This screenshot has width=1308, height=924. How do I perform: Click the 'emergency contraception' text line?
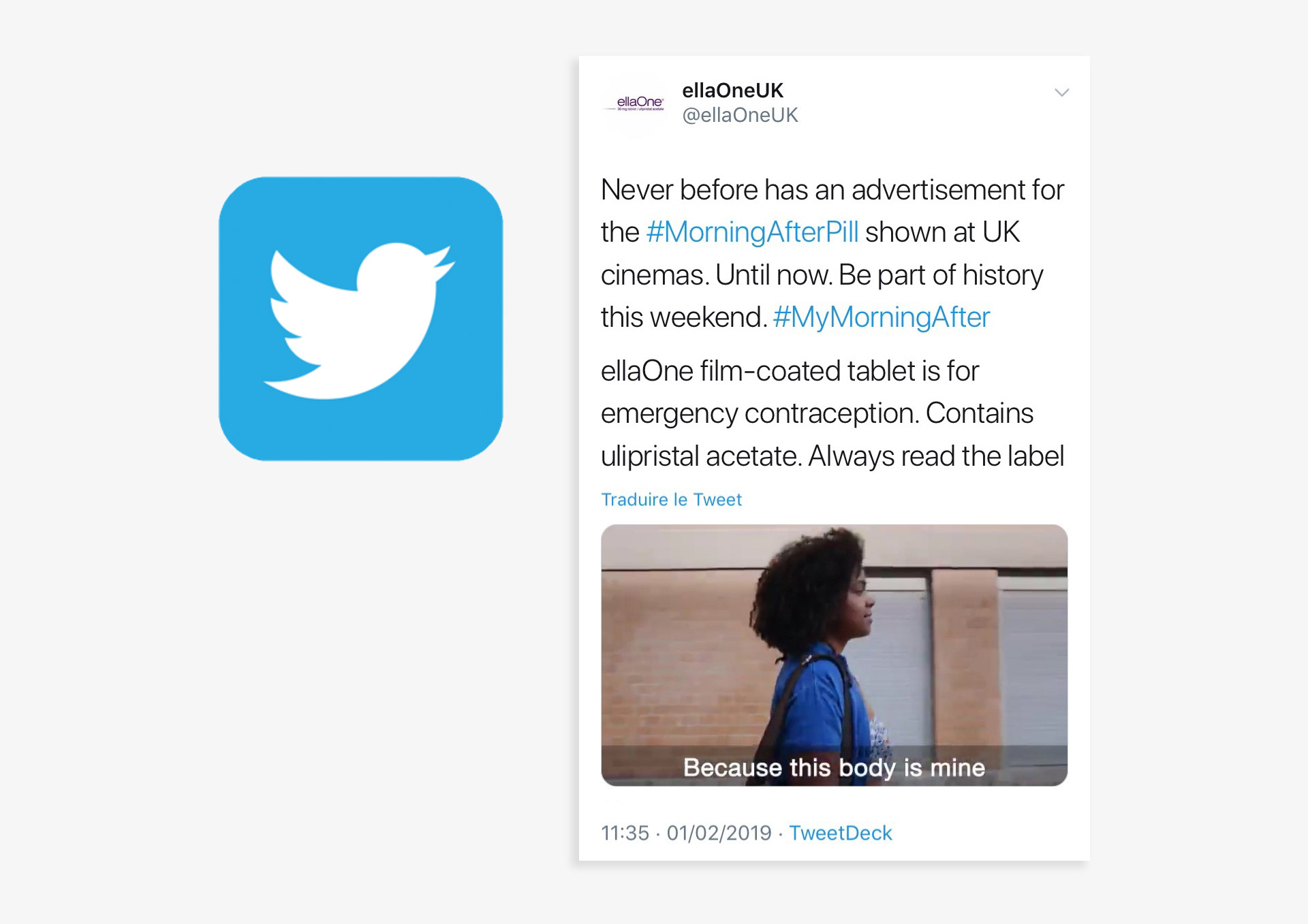(x=817, y=413)
